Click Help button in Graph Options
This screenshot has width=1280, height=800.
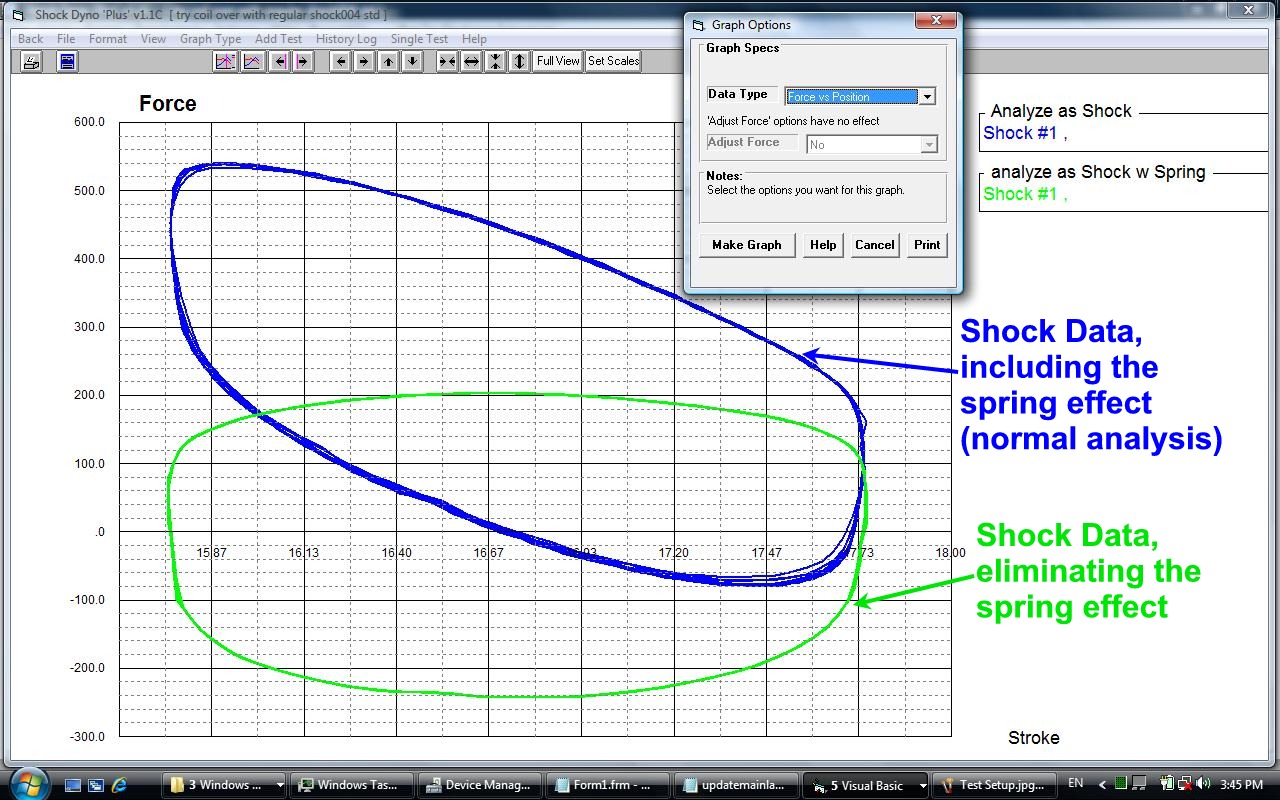823,245
